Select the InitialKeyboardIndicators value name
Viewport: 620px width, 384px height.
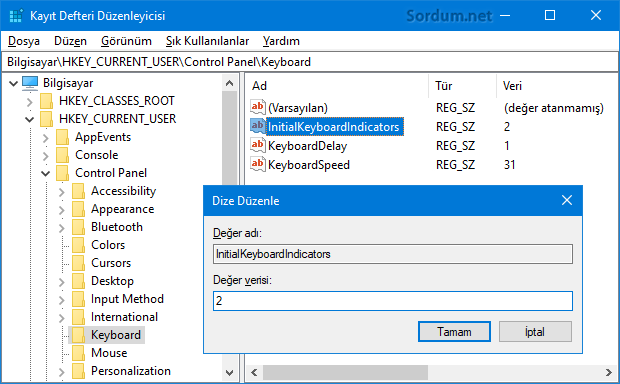335,127
